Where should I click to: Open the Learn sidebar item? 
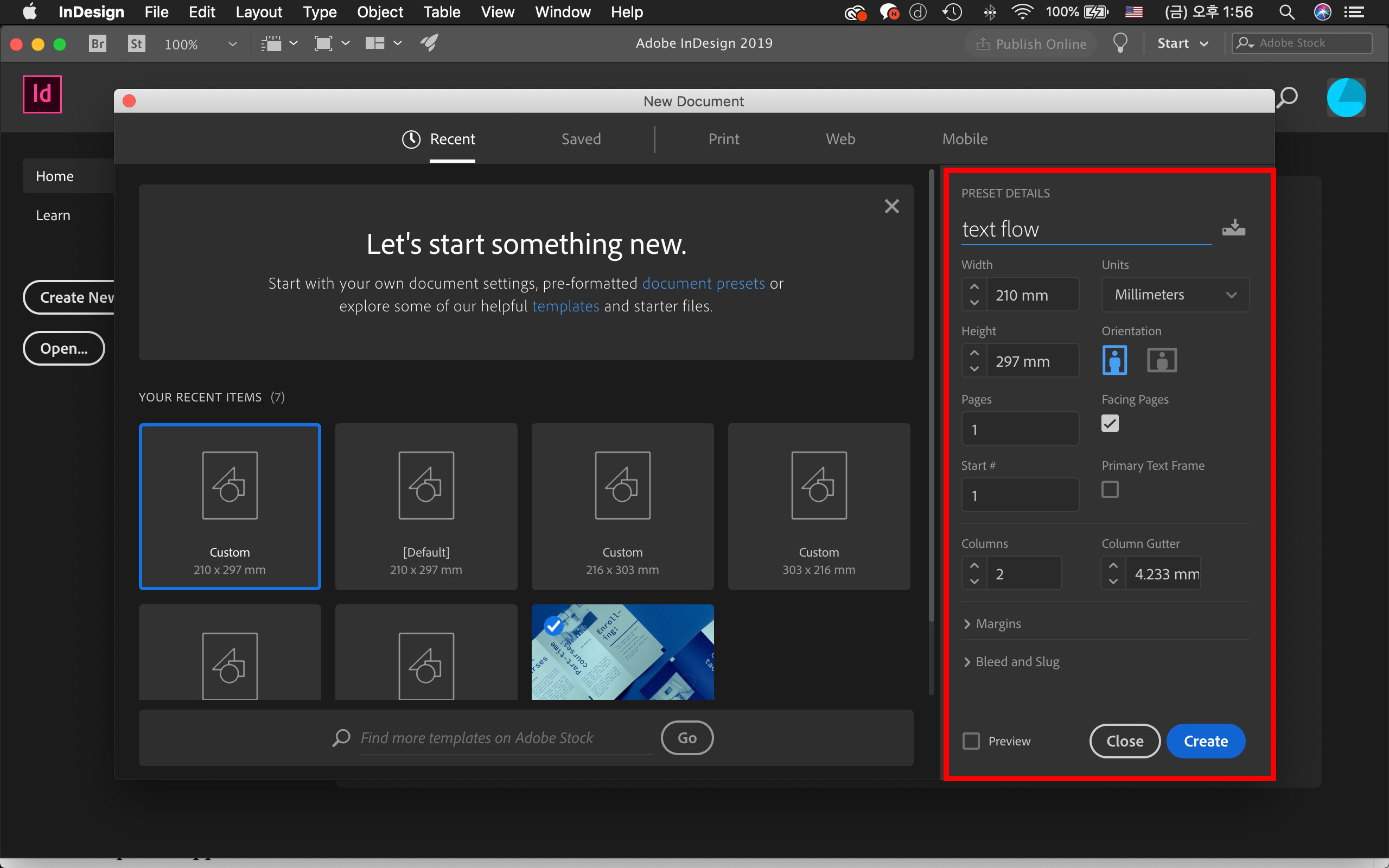pos(53,215)
